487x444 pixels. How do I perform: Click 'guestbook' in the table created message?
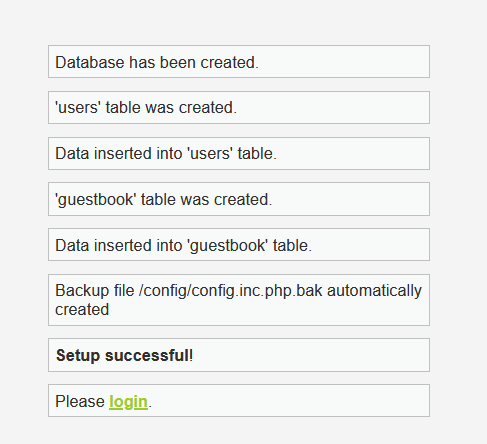coord(96,200)
